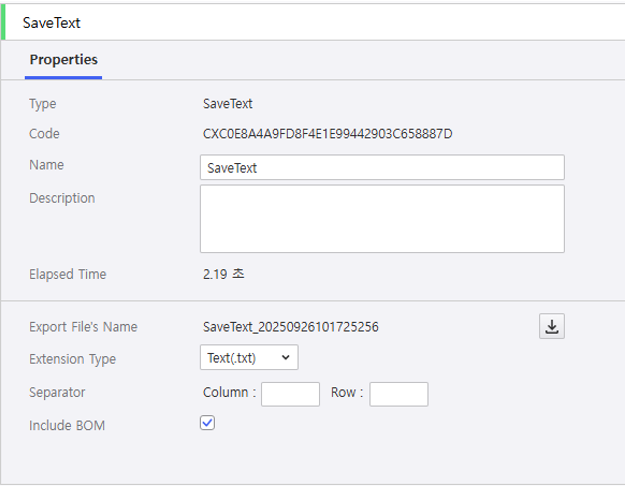Image resolution: width=627 pixels, height=487 pixels.
Task: Click the Column separator input box
Action: tap(290, 394)
